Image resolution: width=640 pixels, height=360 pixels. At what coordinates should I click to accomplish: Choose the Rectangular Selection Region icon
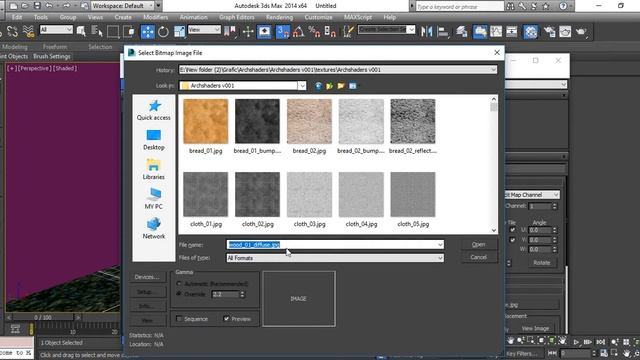tap(113, 31)
